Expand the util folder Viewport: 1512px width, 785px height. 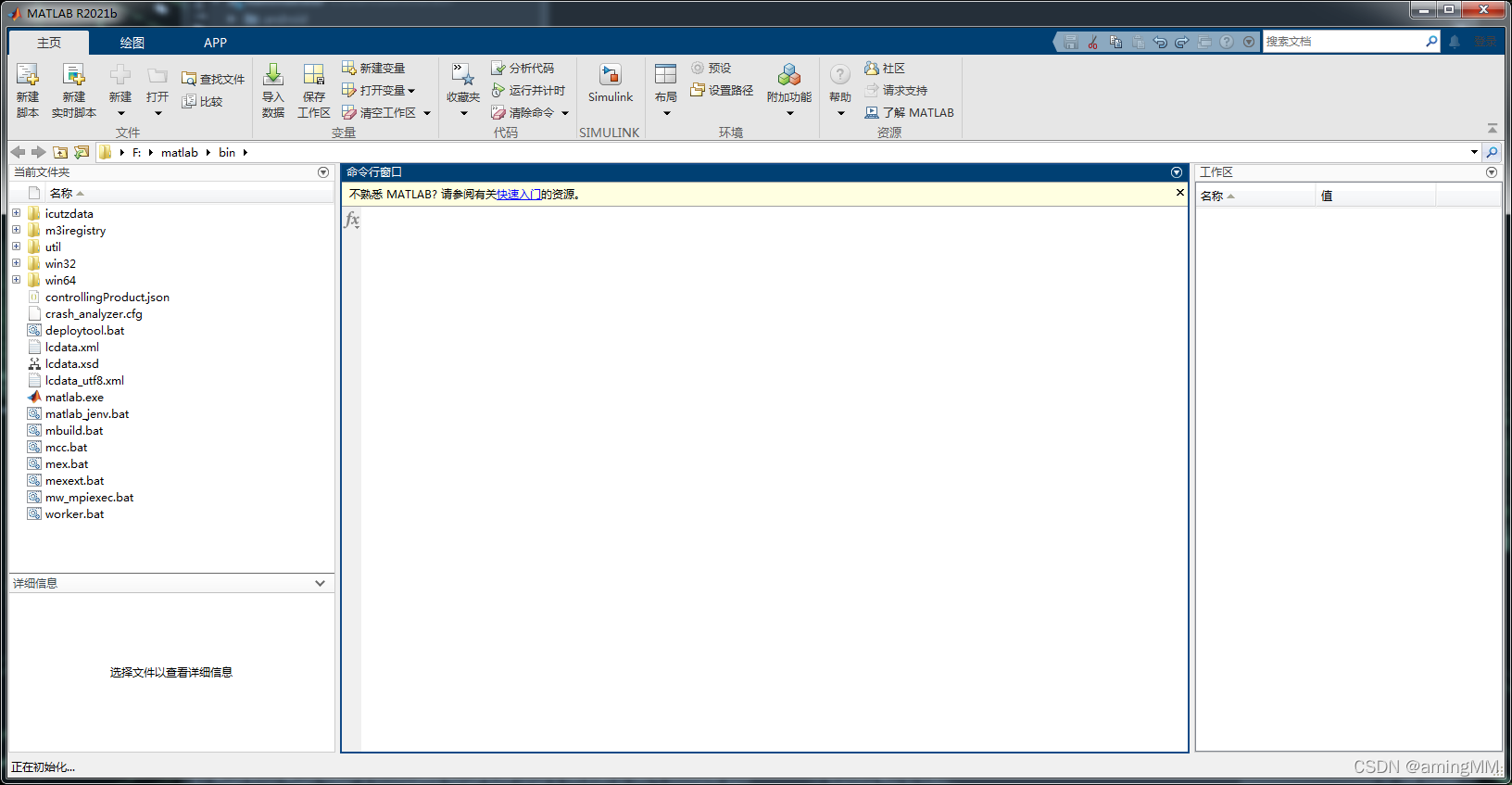(x=16, y=247)
